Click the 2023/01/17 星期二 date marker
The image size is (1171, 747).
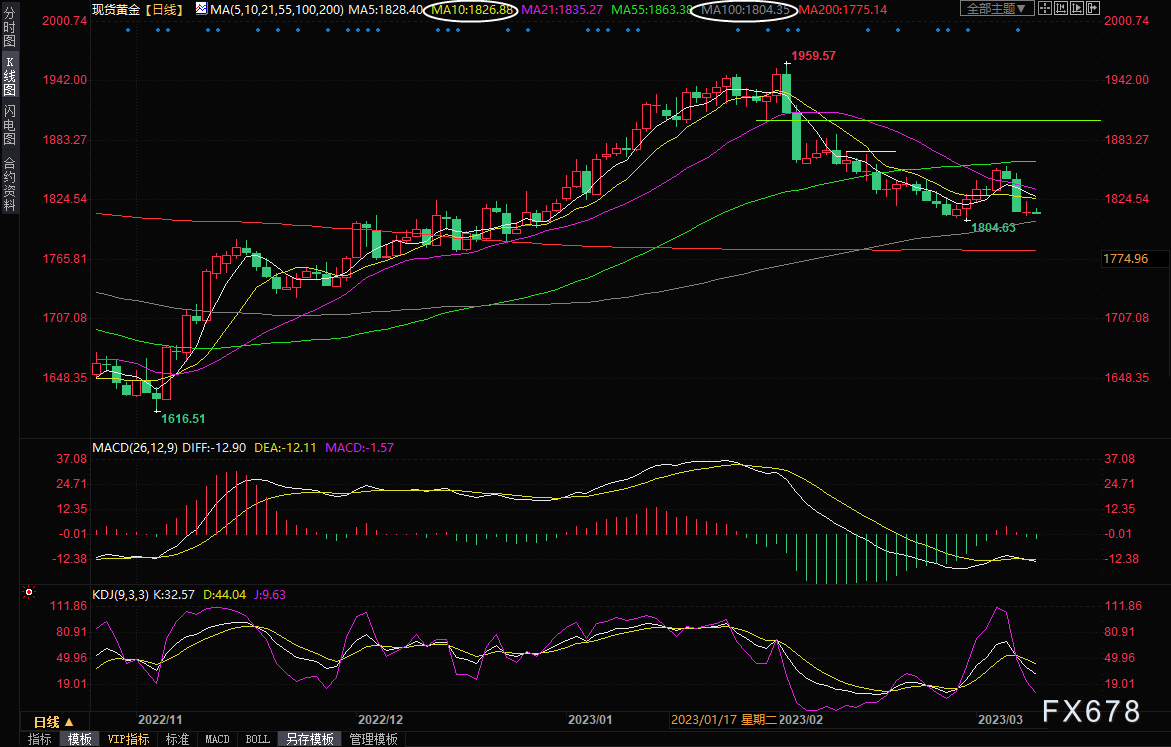[x=724, y=719]
